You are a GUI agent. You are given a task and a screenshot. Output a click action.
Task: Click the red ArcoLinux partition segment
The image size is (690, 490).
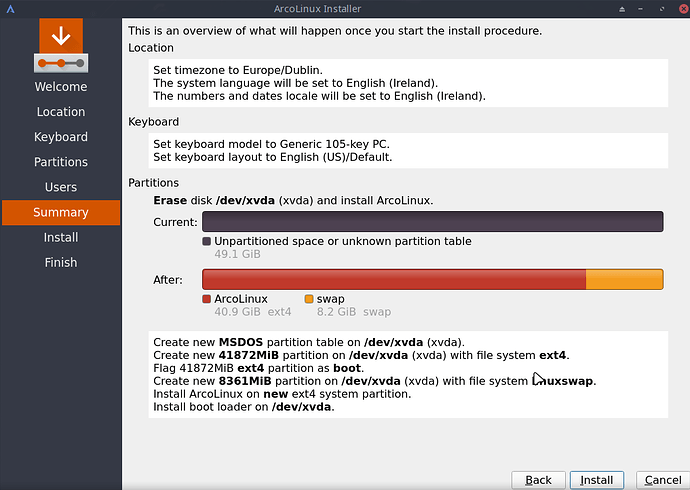(x=394, y=279)
